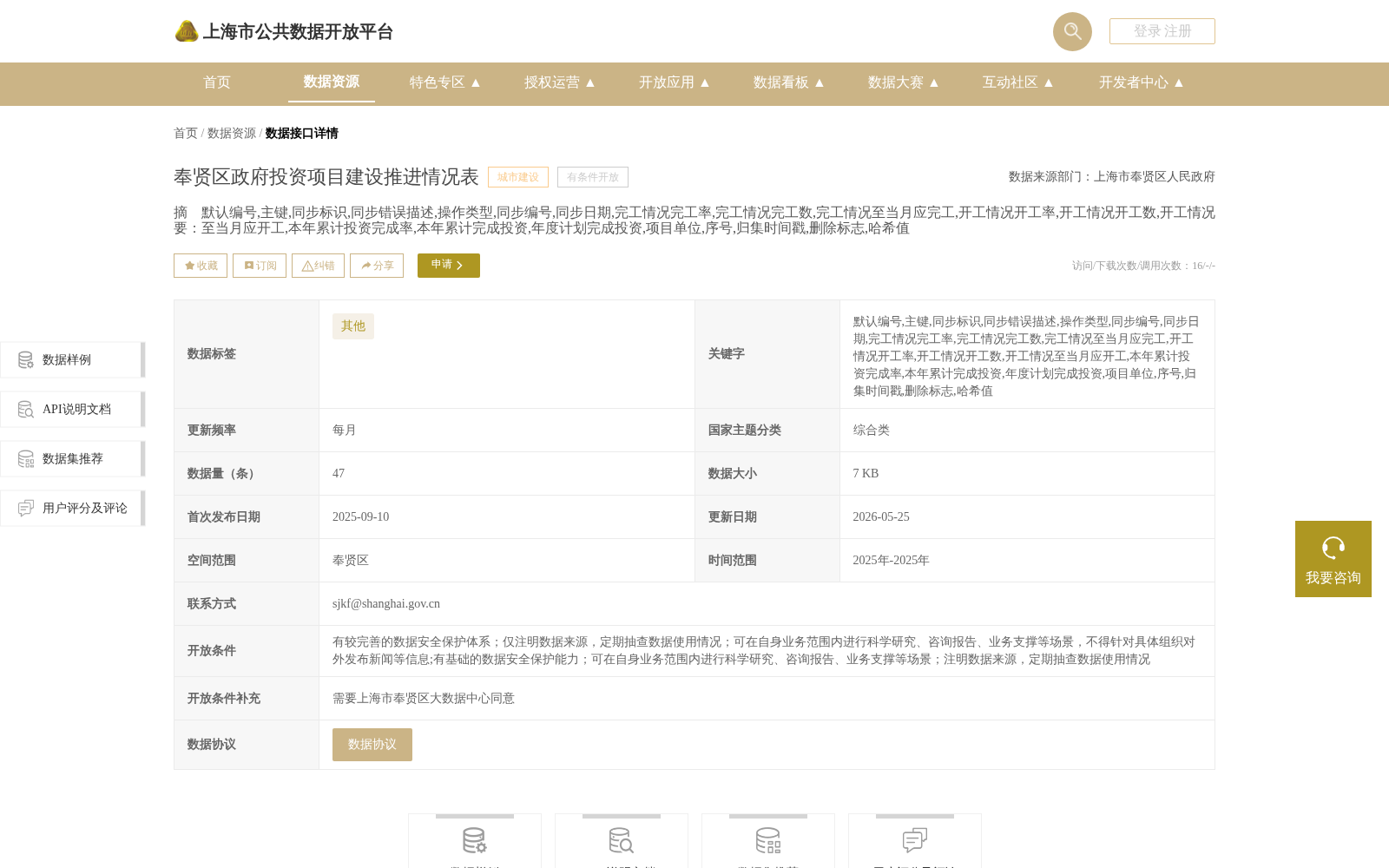Open 数据样例 in side panel

point(72,359)
